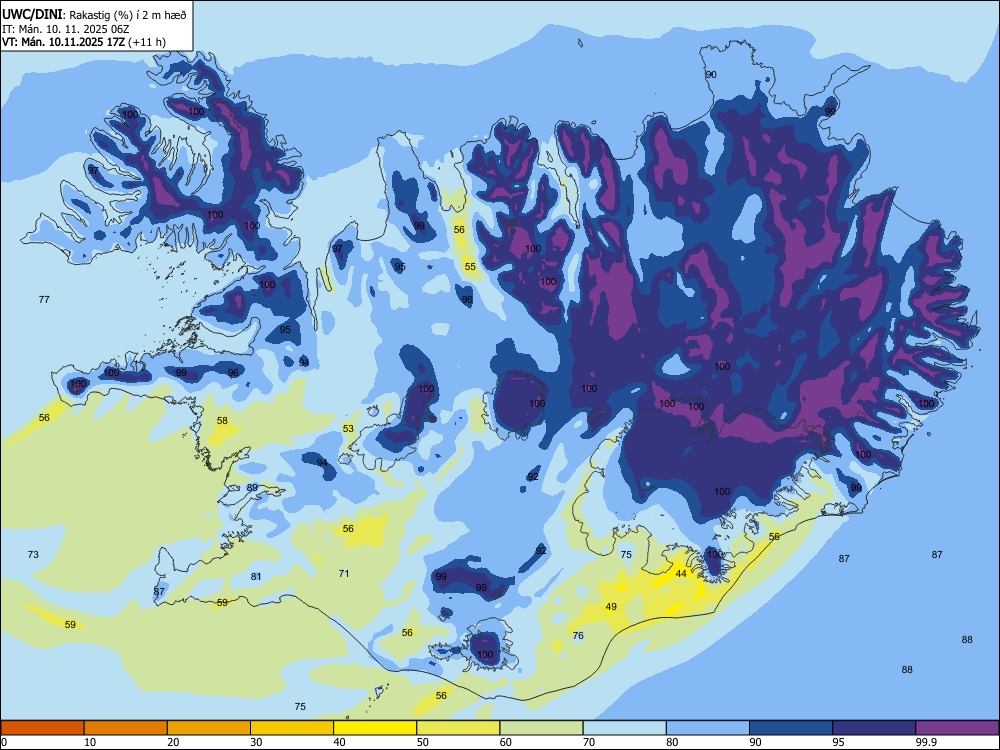Click the medium blue 90–95 legend swatch
Screen dimensions: 1000x750
(791, 728)
